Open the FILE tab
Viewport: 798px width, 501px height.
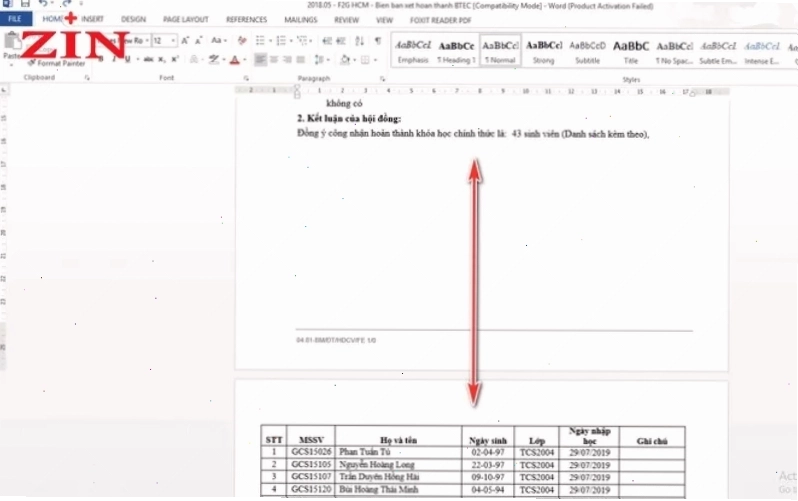coord(15,19)
